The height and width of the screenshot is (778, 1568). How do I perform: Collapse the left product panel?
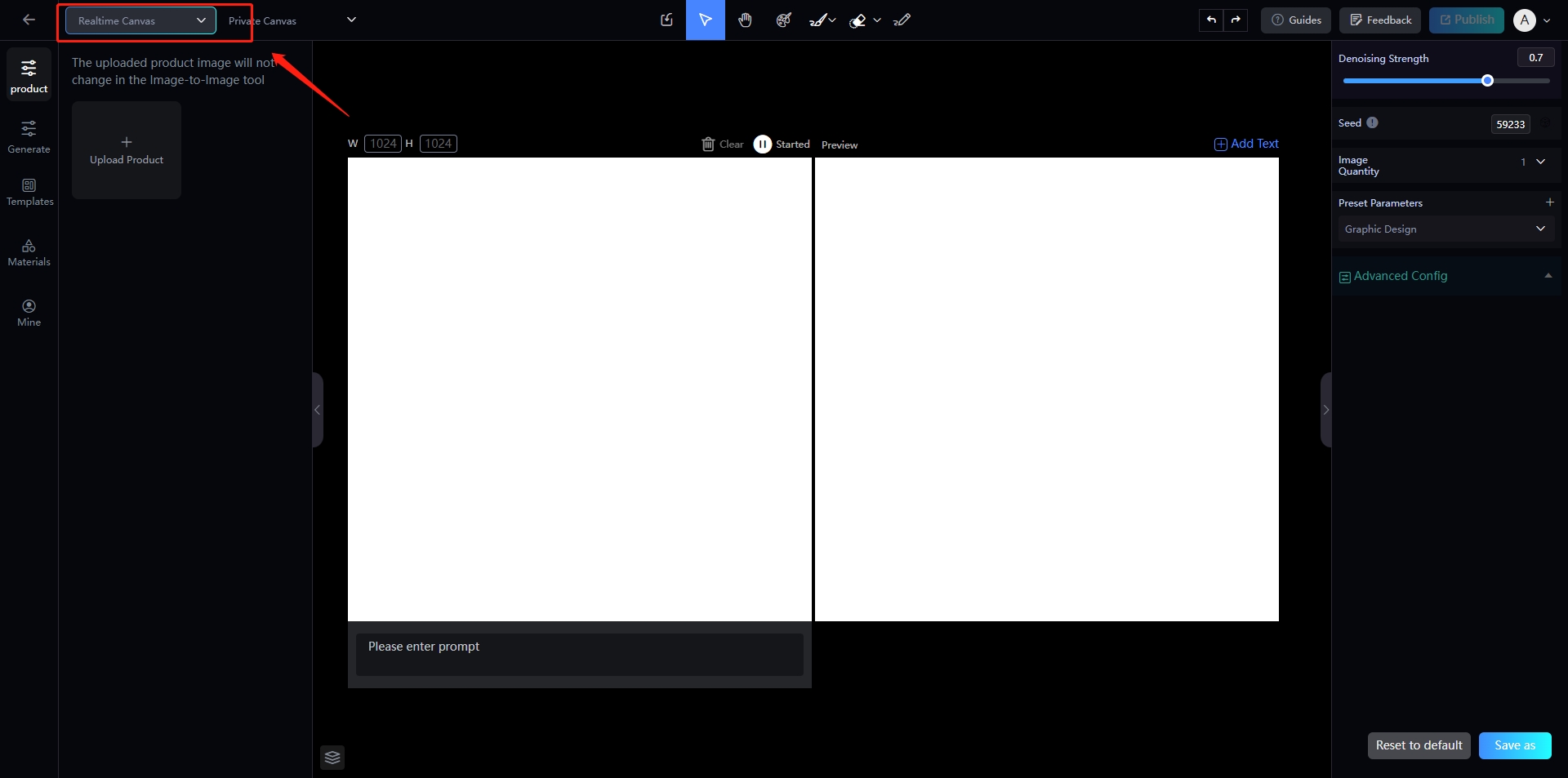(318, 410)
